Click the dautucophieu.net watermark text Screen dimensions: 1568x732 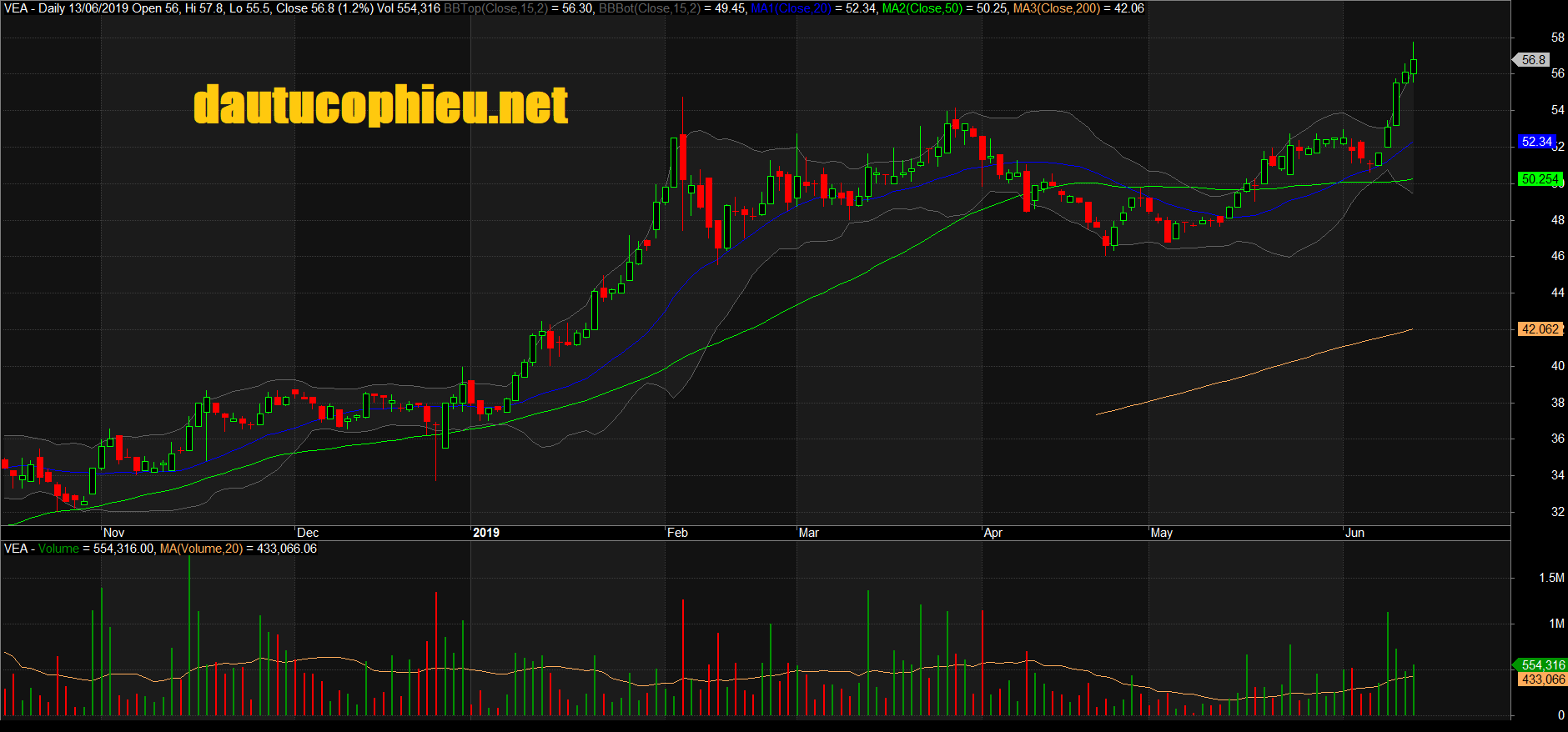click(x=380, y=105)
